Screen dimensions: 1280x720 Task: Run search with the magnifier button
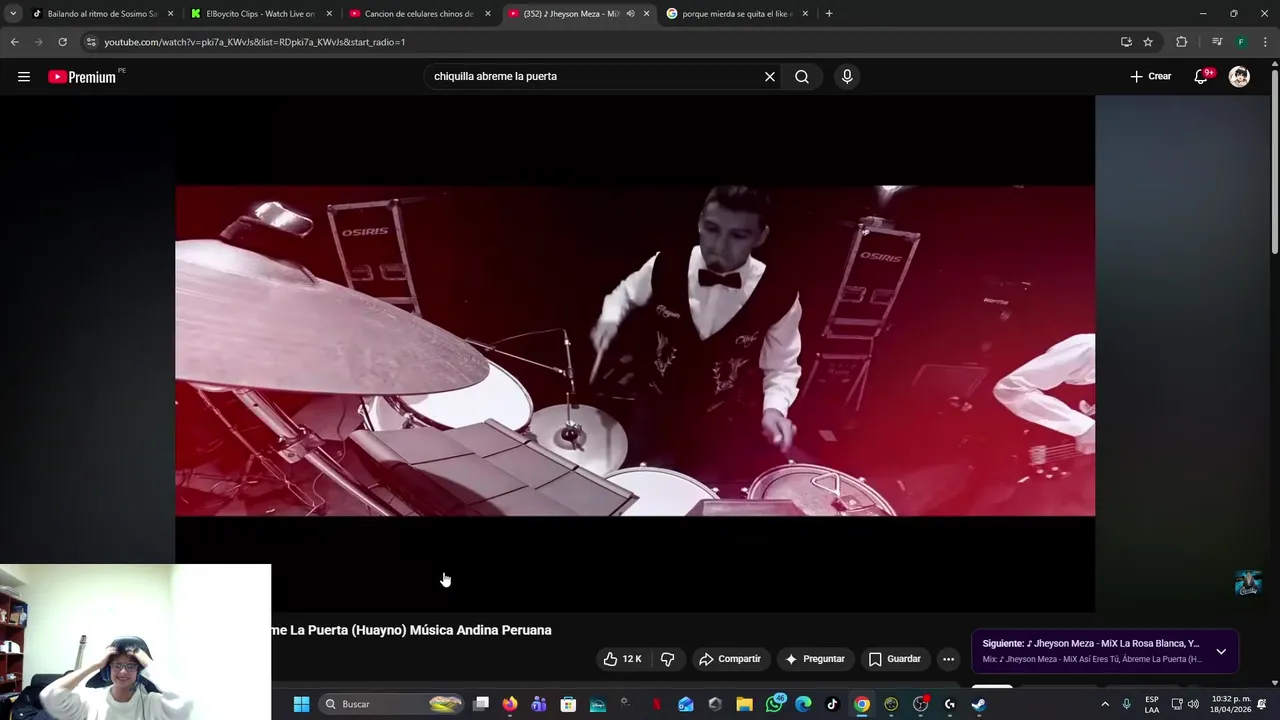(802, 76)
